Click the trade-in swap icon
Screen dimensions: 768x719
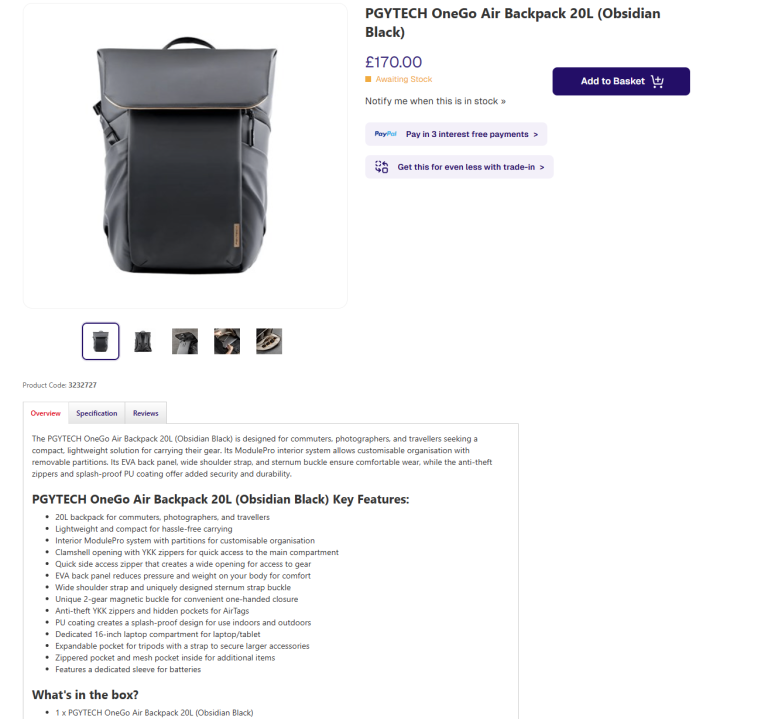(x=382, y=167)
